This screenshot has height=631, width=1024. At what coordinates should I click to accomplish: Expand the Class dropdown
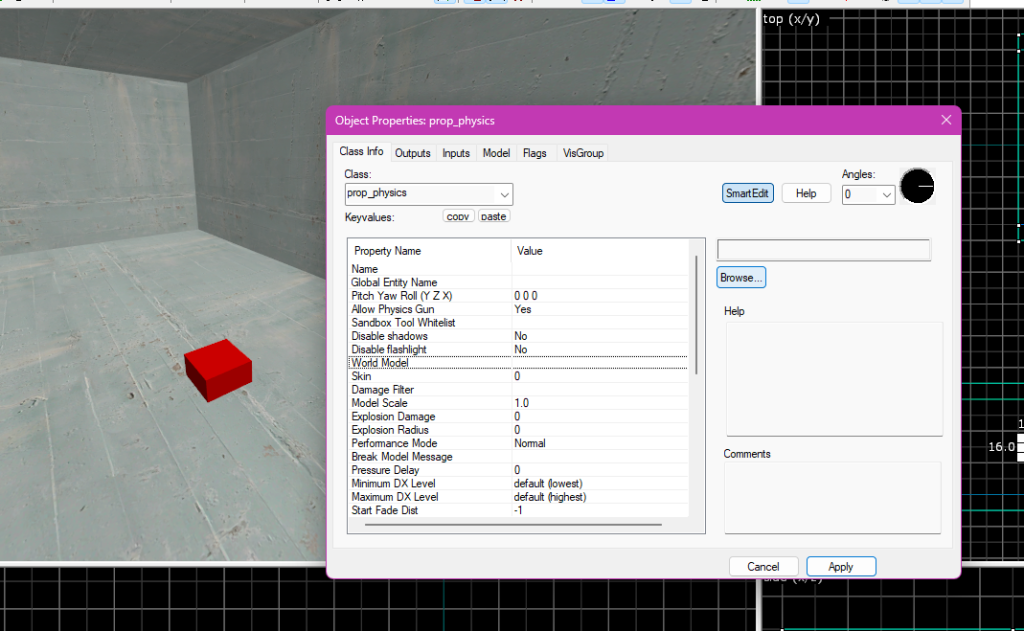(503, 193)
